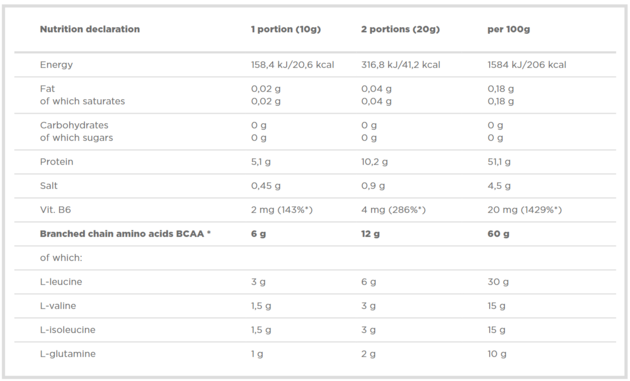This screenshot has width=630, height=381.
Task: Click the Salt row label
Action: tap(49, 186)
